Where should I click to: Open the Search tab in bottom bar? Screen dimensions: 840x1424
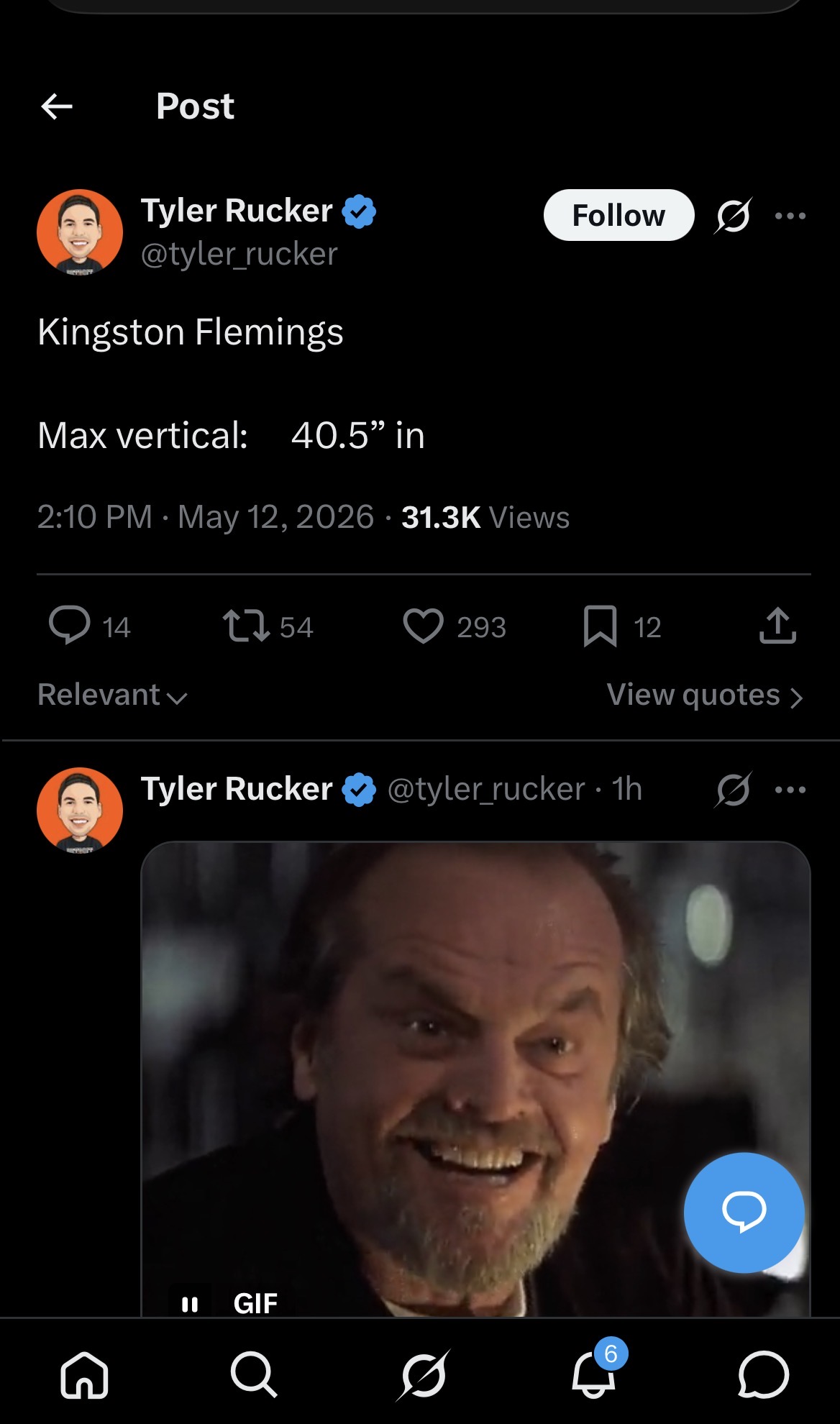click(253, 1374)
